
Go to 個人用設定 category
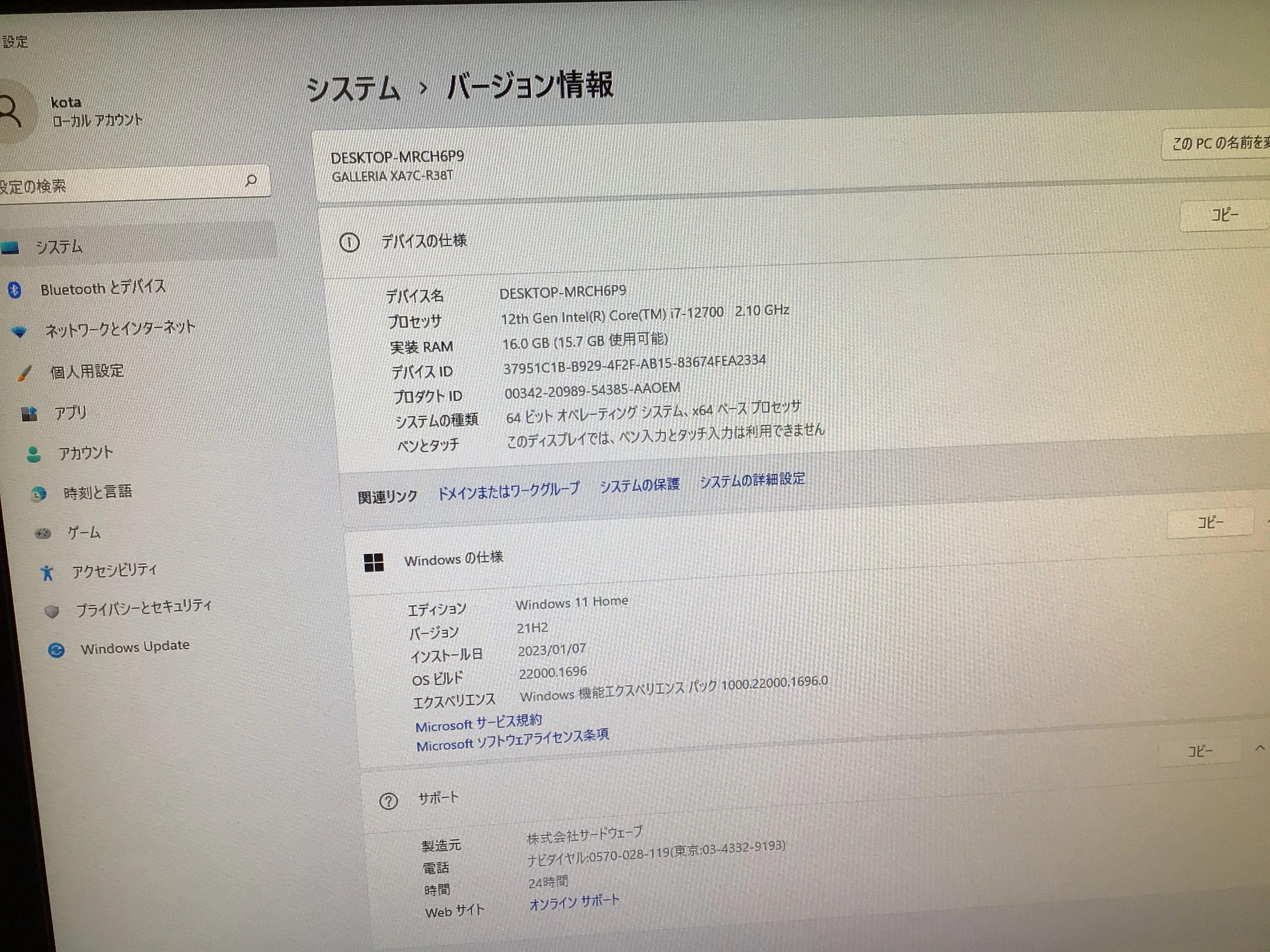[x=87, y=371]
